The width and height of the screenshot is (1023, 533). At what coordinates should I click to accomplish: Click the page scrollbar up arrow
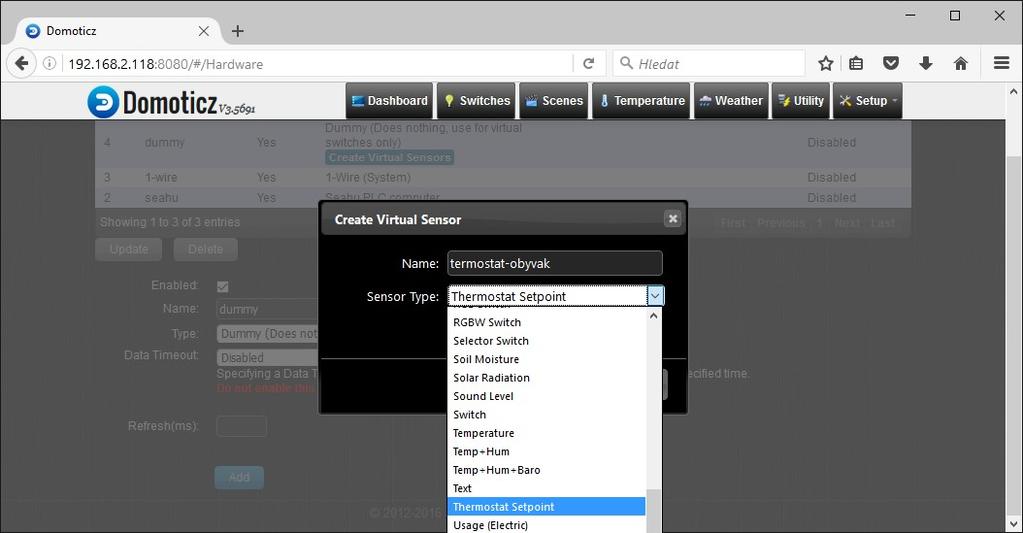click(x=1013, y=92)
